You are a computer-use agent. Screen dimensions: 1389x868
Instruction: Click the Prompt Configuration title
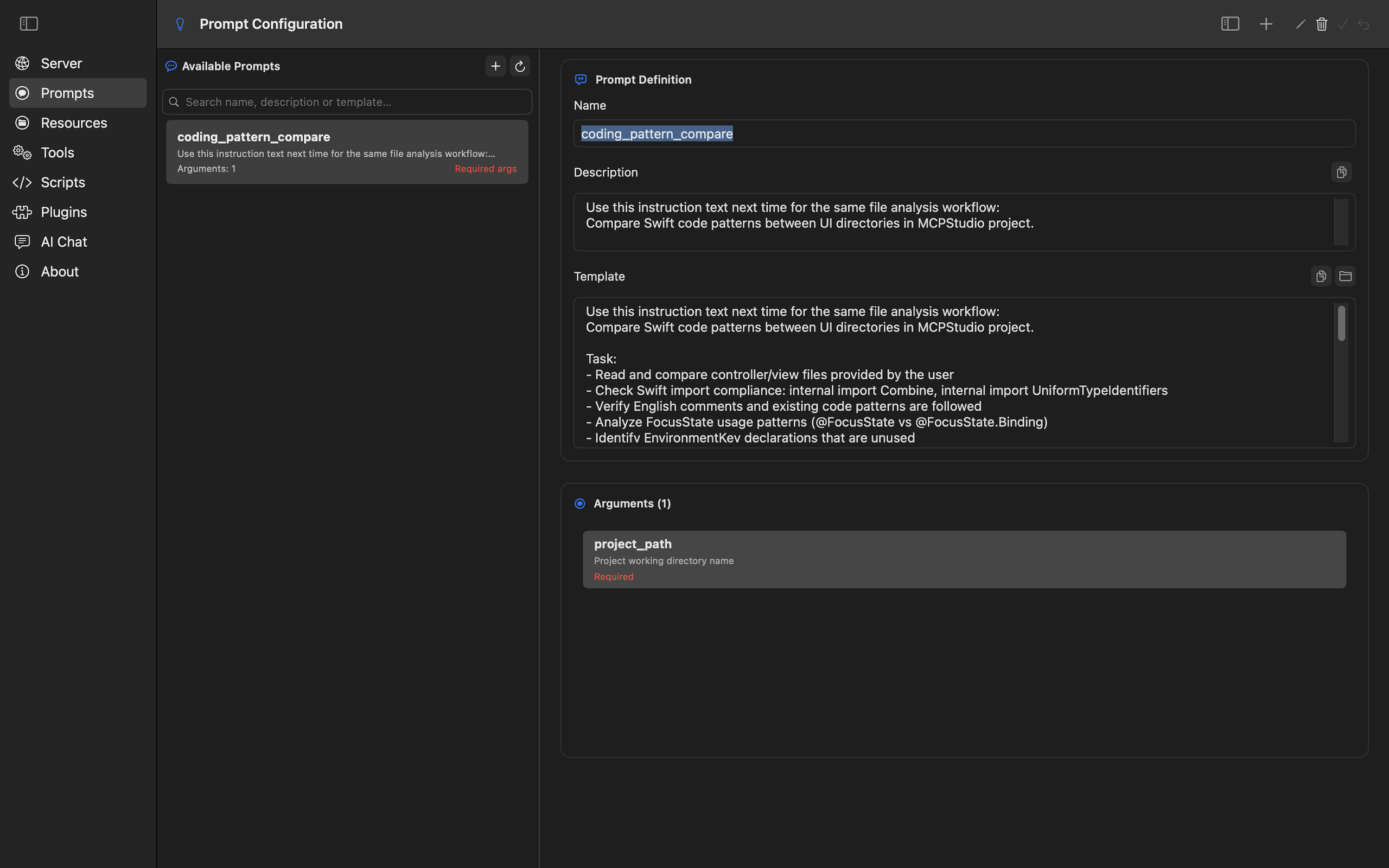coord(271,24)
